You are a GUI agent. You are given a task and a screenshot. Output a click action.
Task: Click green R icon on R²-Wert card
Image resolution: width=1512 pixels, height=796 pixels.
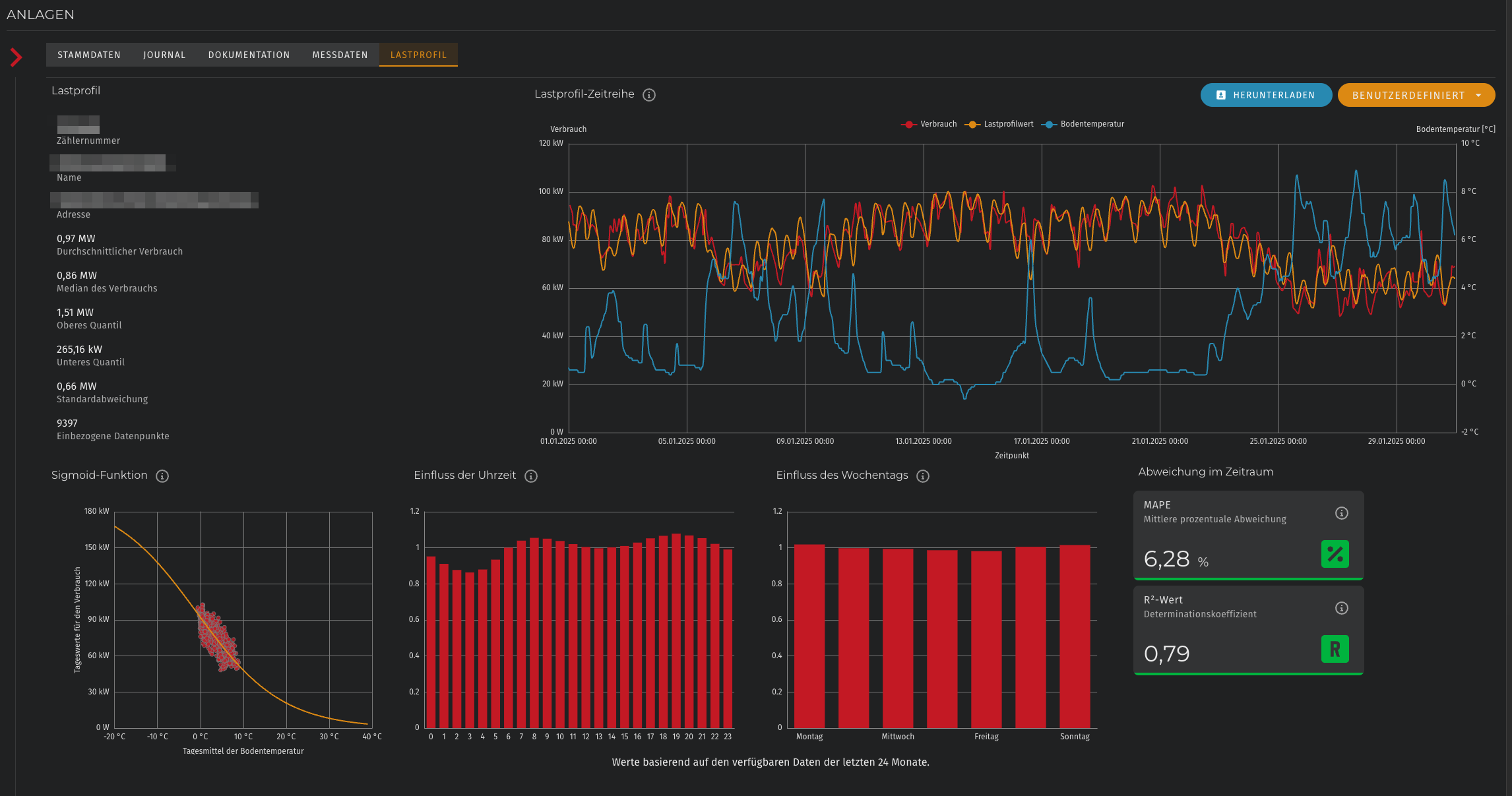pyautogui.click(x=1335, y=649)
